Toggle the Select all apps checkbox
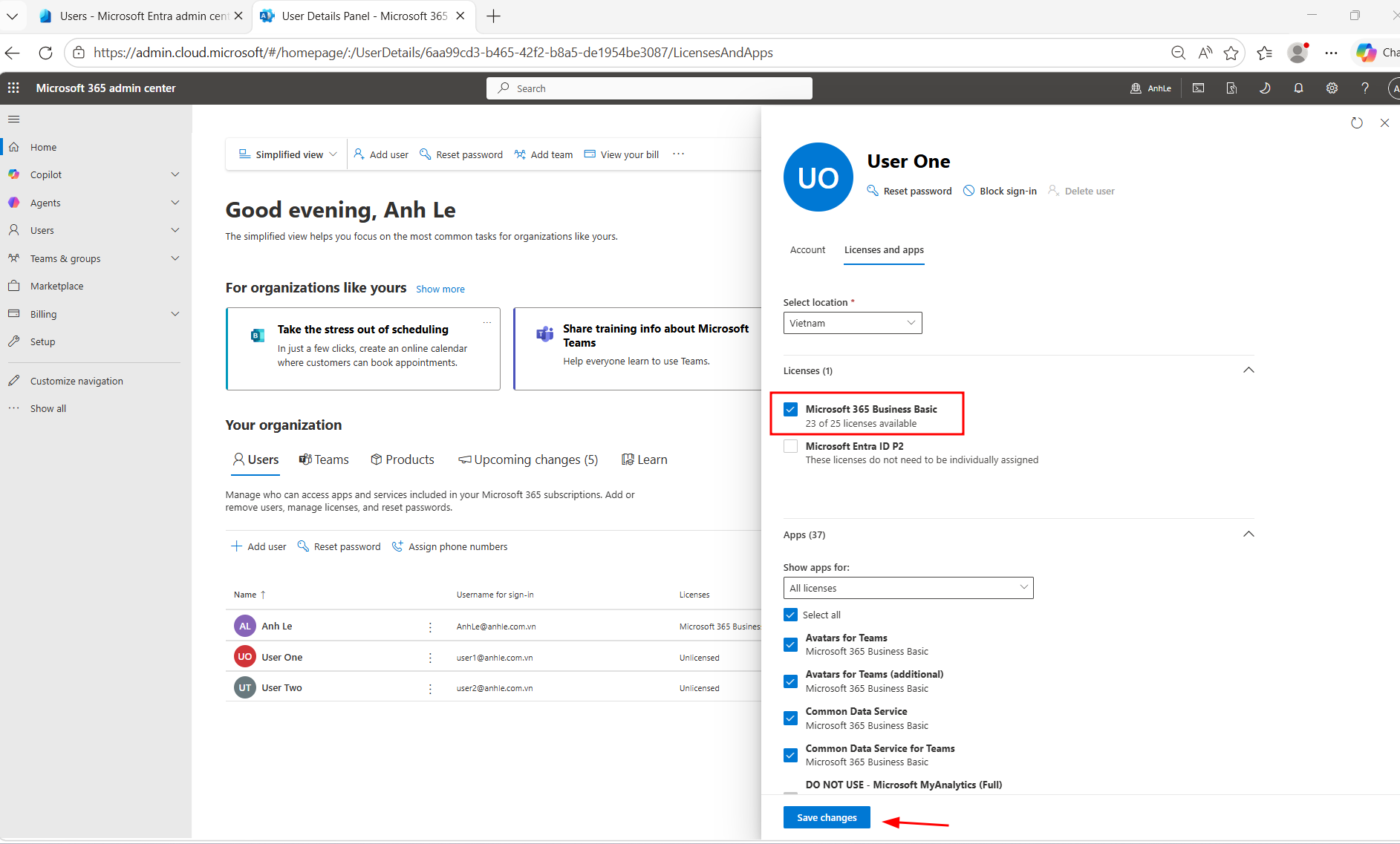 pos(791,615)
